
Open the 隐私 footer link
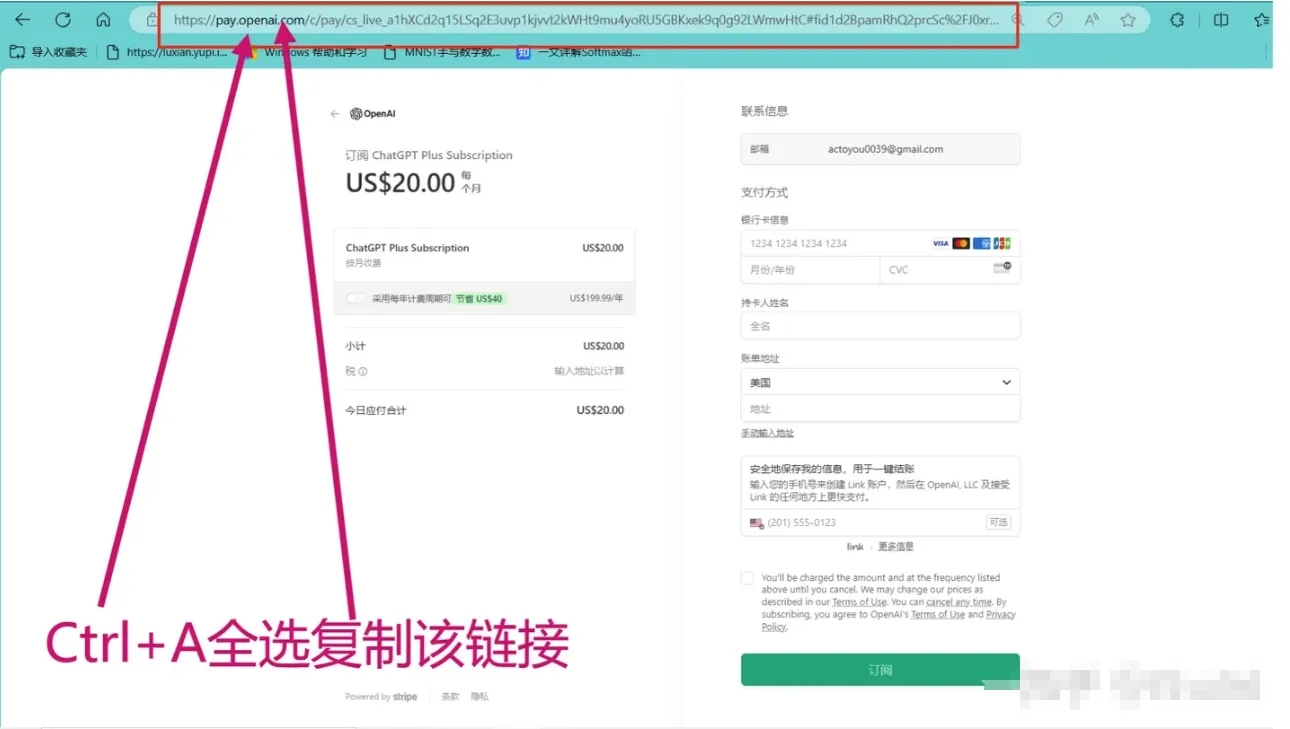click(x=480, y=697)
